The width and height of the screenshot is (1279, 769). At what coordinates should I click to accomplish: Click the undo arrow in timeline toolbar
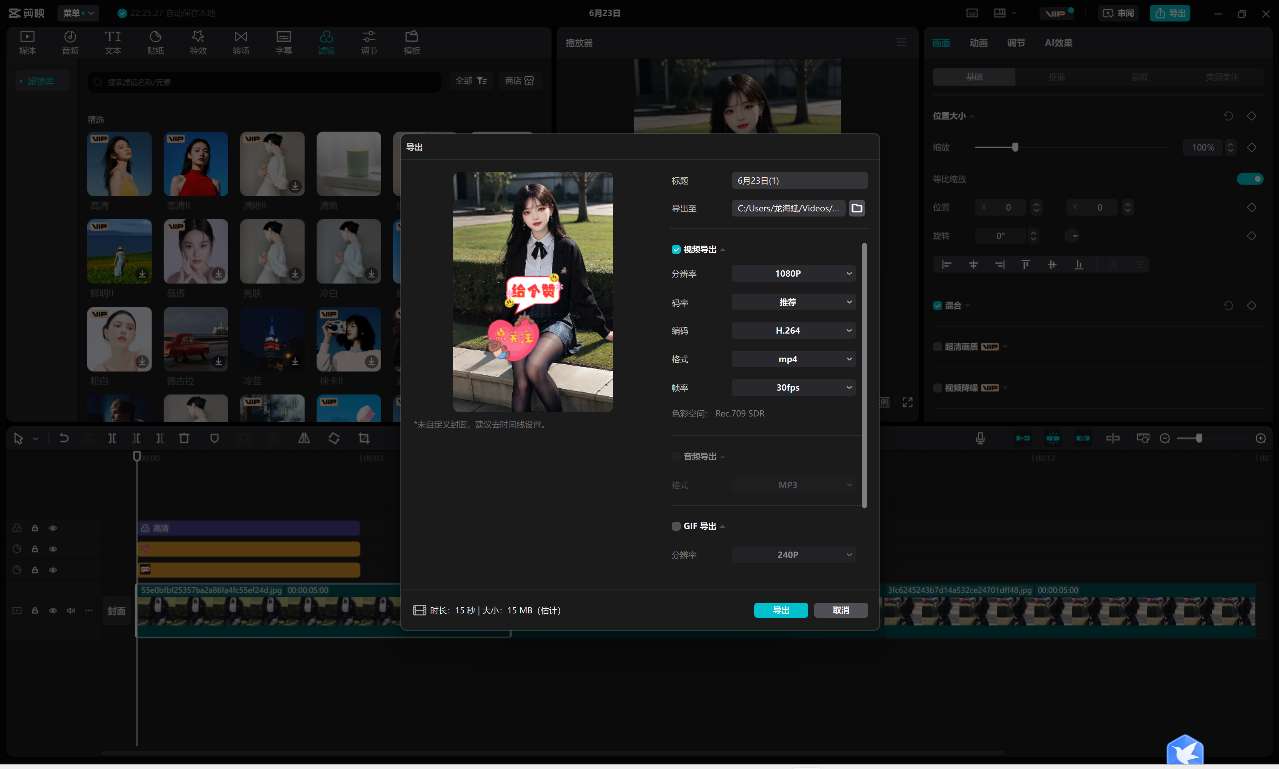64,438
